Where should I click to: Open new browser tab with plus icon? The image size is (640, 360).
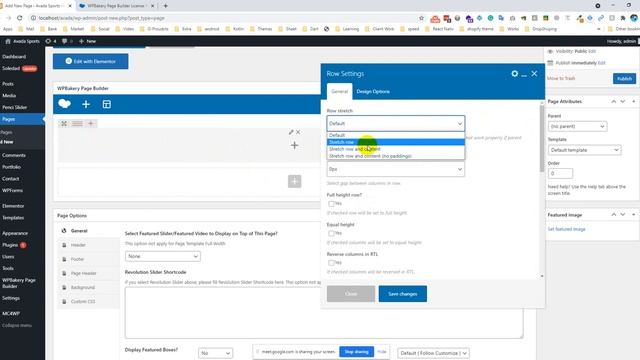(x=165, y=6)
